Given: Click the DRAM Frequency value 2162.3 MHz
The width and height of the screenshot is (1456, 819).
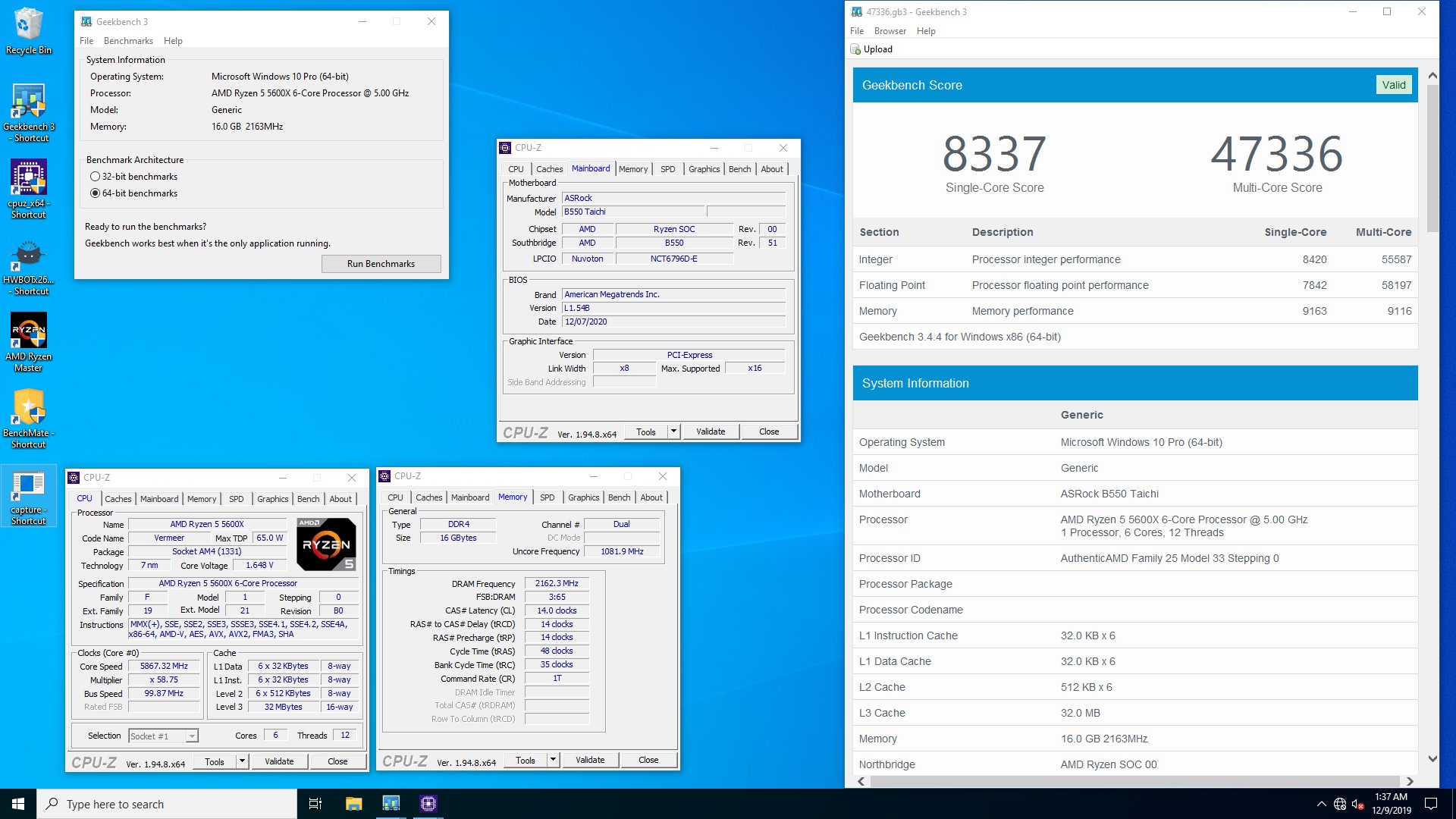Looking at the screenshot, I should point(557,584).
